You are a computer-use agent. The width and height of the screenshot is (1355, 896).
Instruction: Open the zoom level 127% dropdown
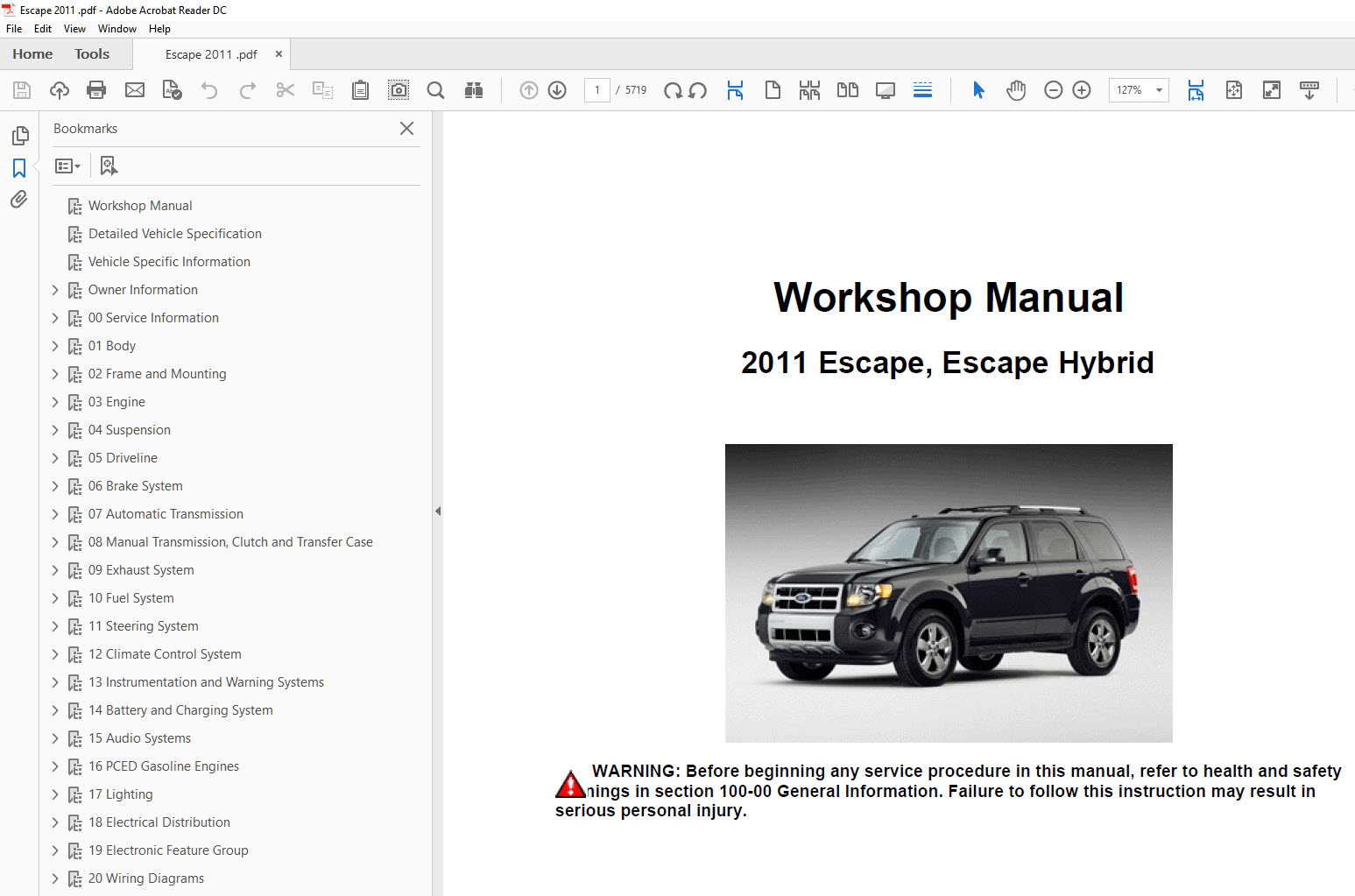click(x=1159, y=90)
